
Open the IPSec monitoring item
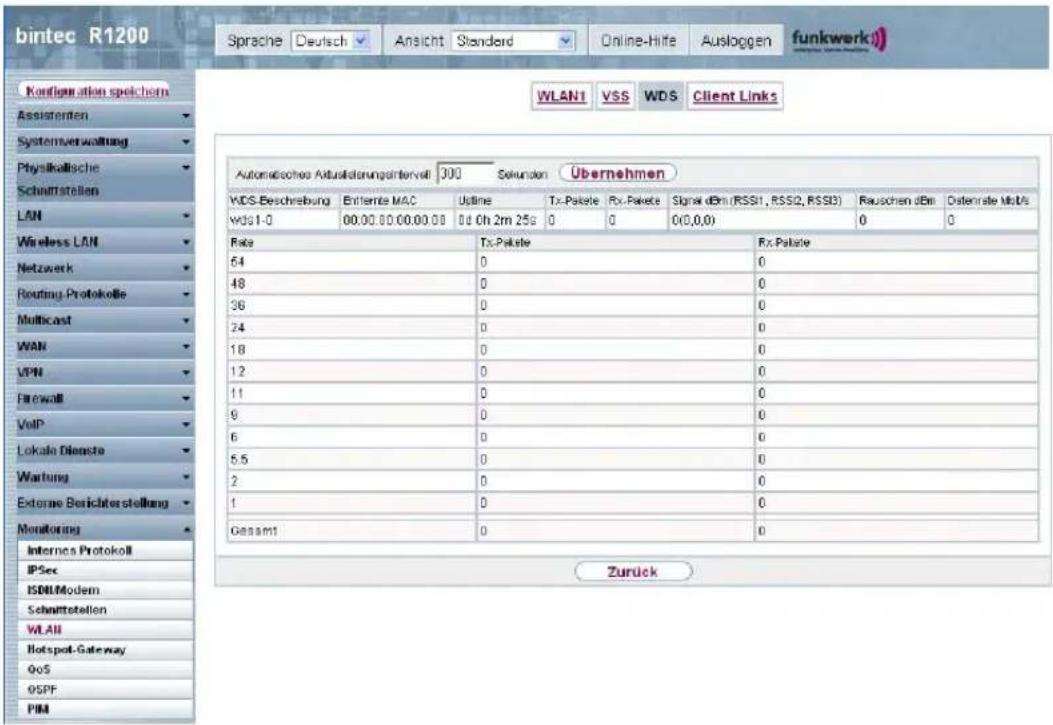(x=106, y=570)
